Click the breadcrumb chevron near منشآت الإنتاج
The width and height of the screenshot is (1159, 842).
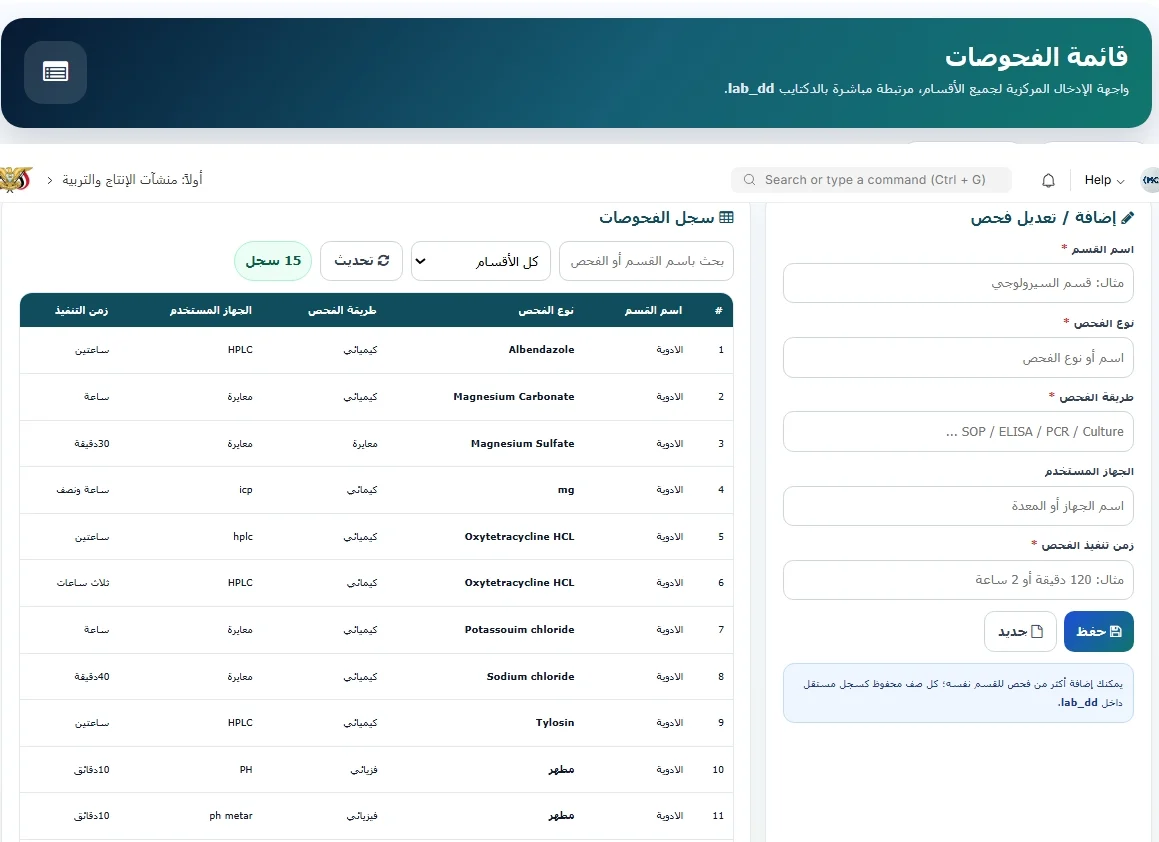coord(50,180)
